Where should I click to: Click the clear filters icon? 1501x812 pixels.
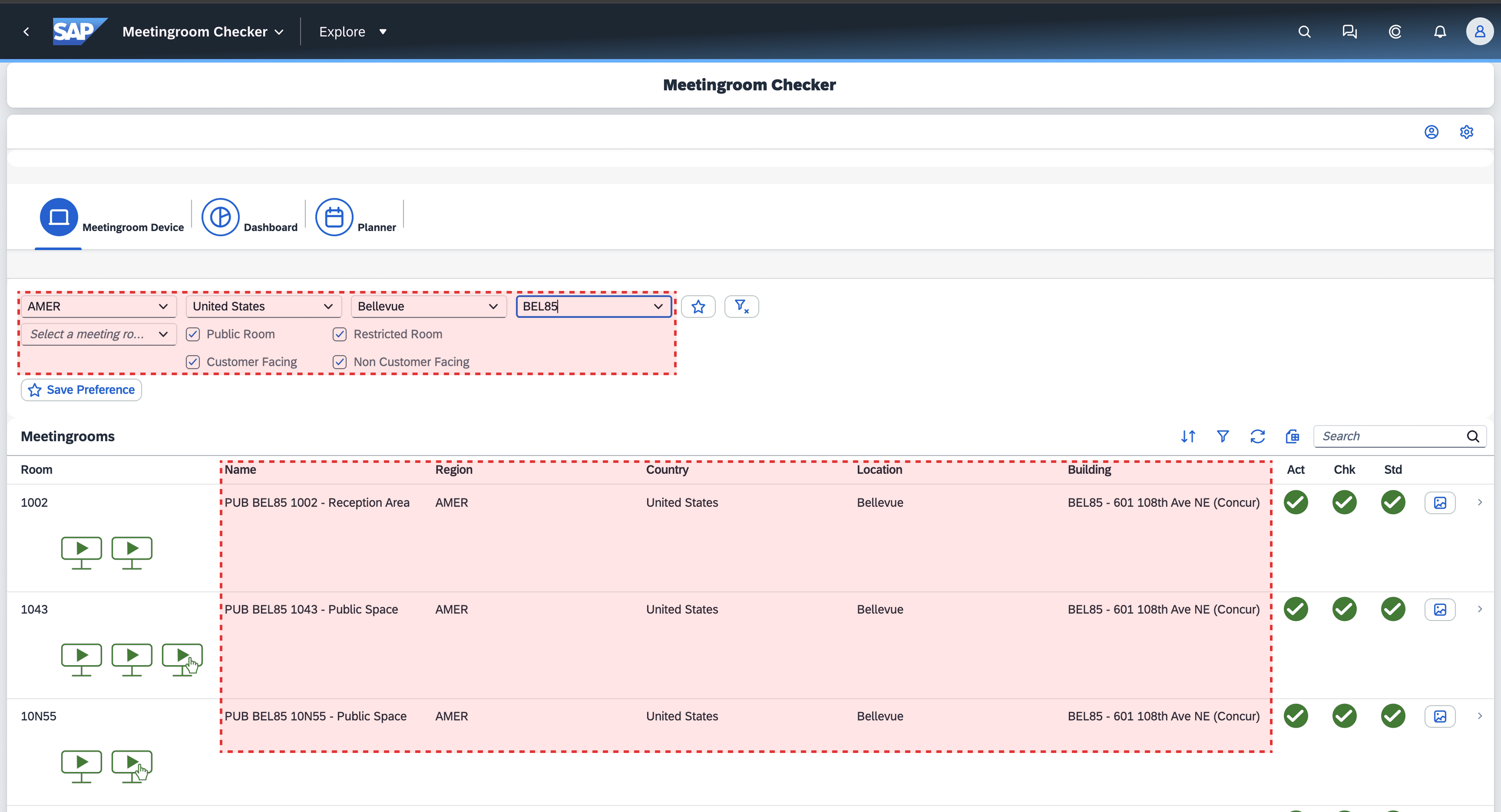click(x=741, y=306)
